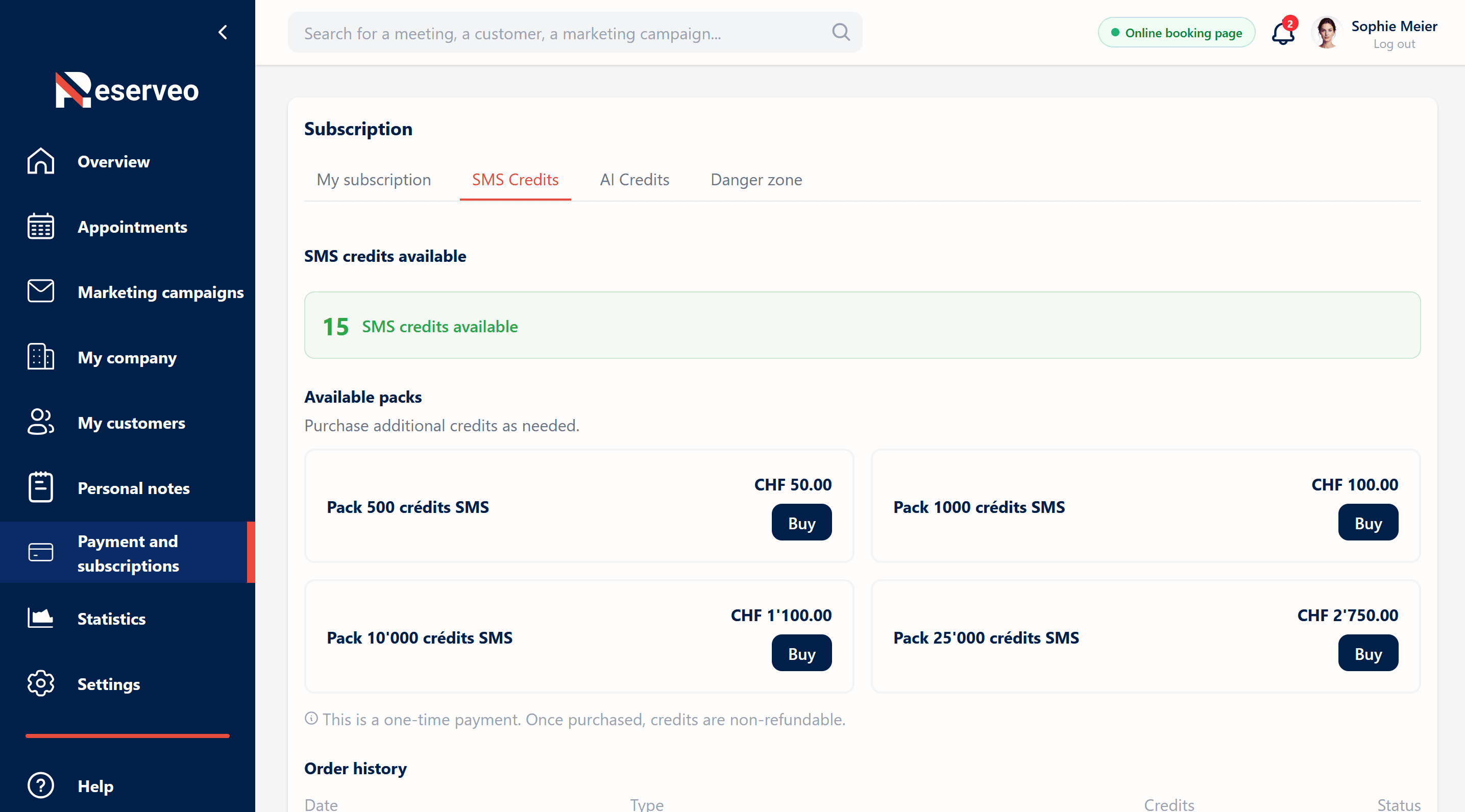
Task: Open the AI Credits tab
Action: [x=634, y=180]
